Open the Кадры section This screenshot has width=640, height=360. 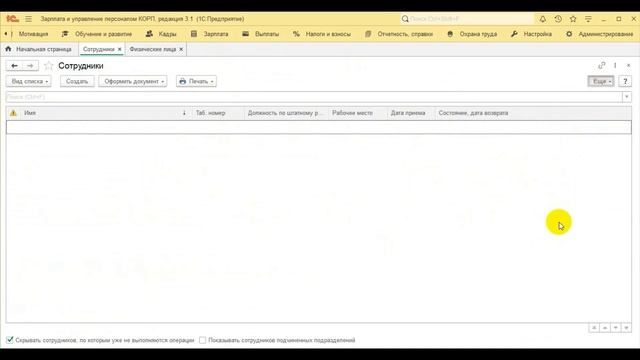coord(161,34)
